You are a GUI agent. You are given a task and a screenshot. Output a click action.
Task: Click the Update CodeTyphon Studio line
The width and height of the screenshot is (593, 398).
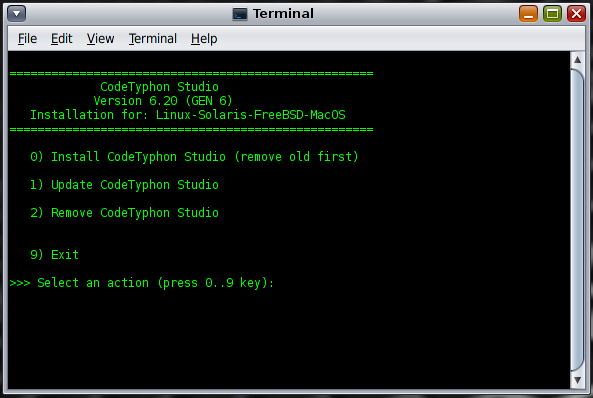coord(124,185)
